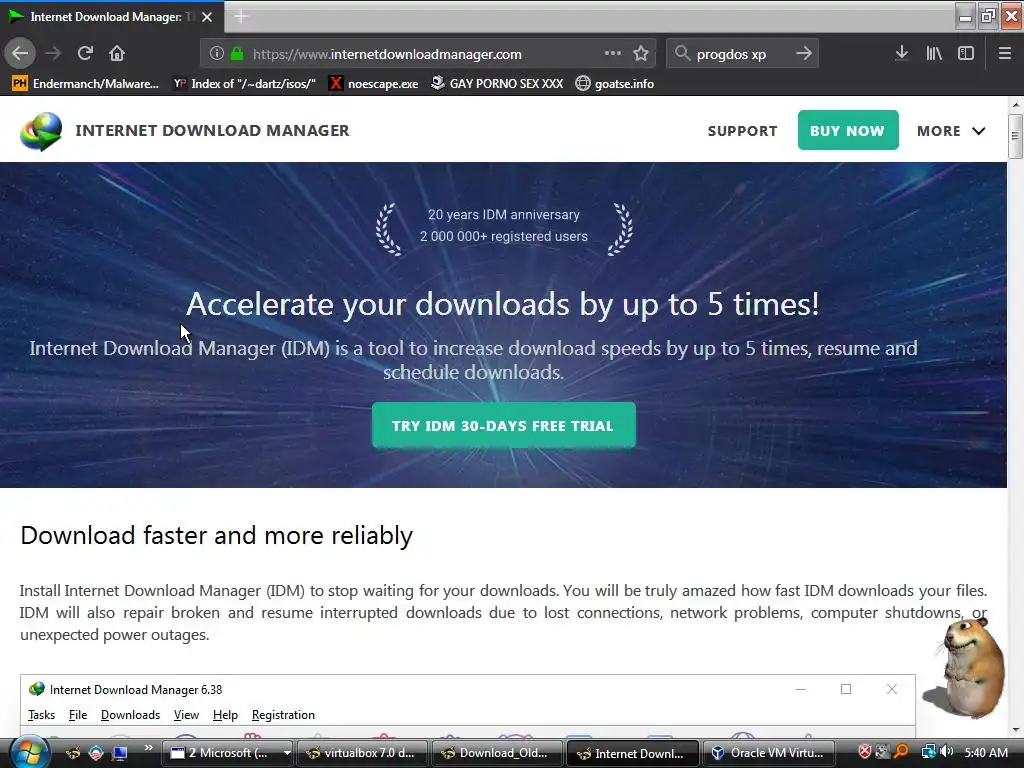Viewport: 1024px width, 768px height.
Task: Open the Firefox hamburger menu
Action: 1004,54
